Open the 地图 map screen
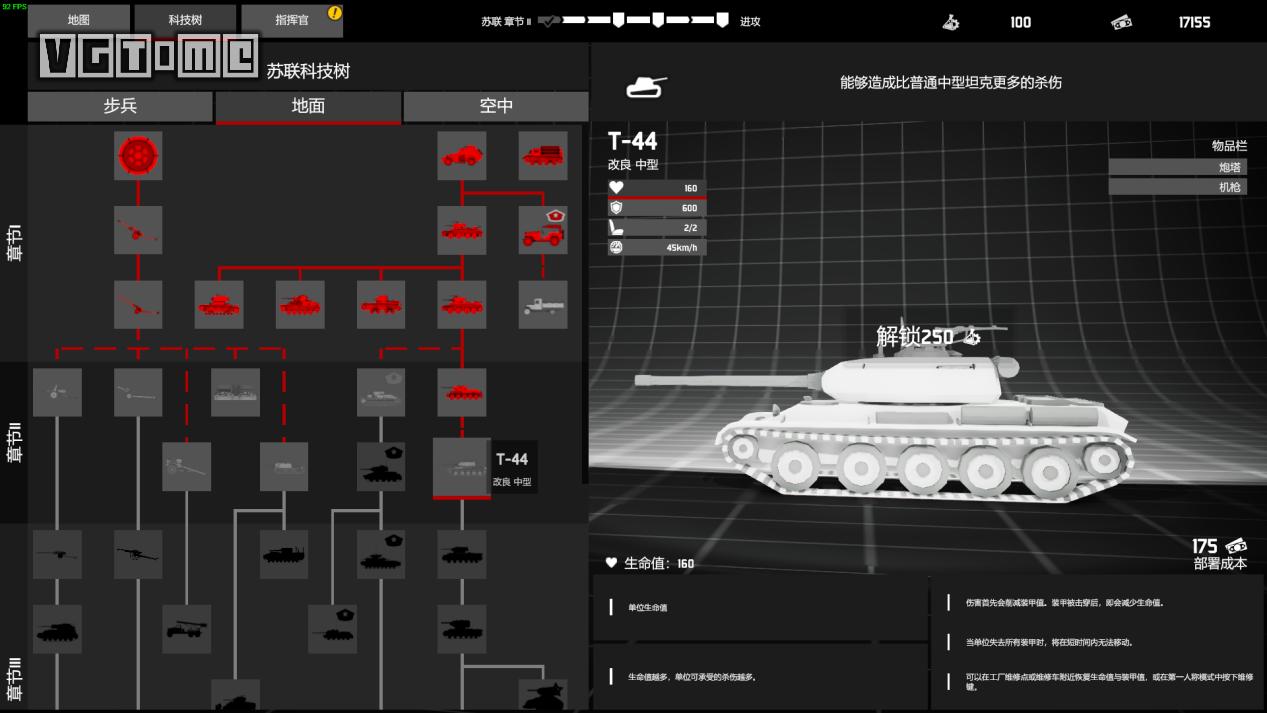This screenshot has width=1267, height=713. click(79, 20)
